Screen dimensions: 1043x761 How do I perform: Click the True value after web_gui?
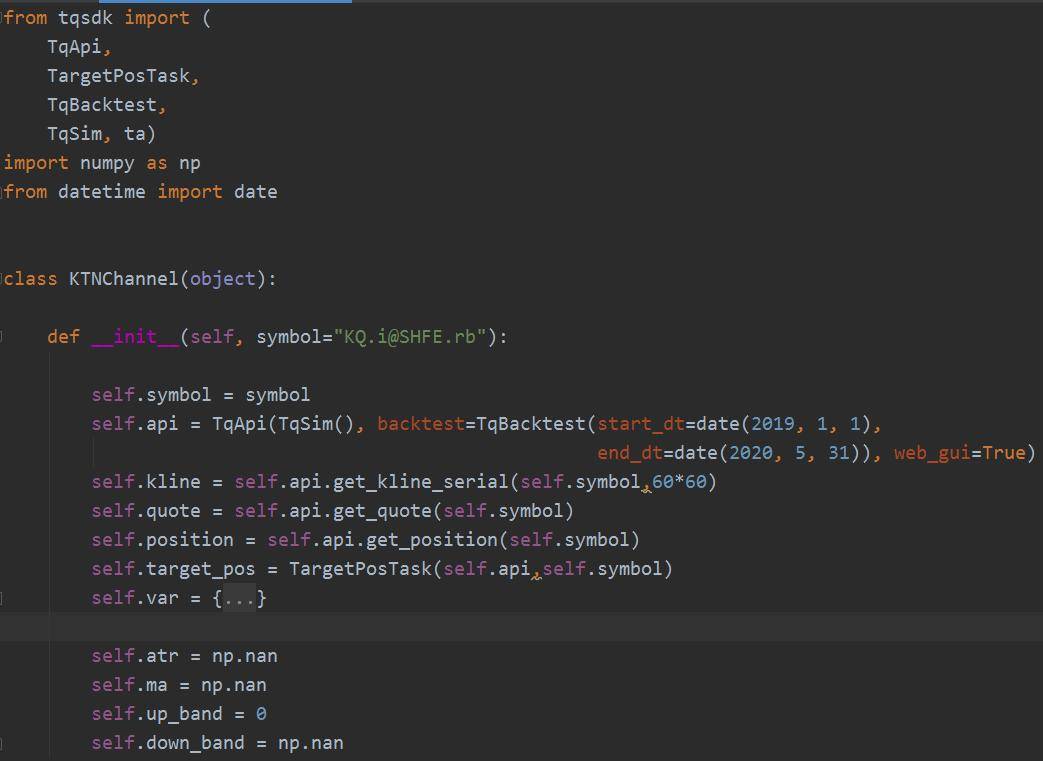(x=1004, y=453)
